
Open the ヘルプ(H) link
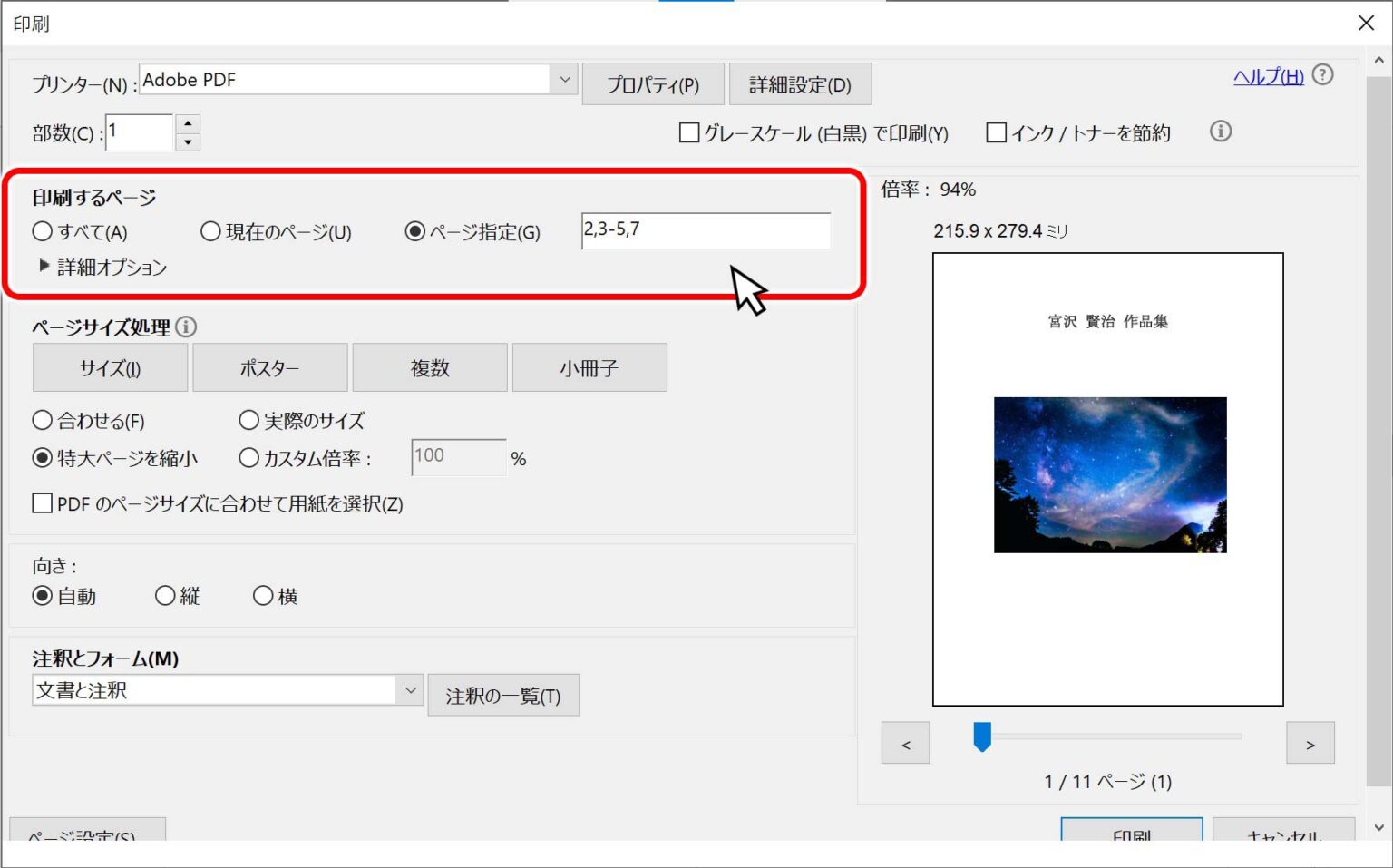coord(1266,77)
